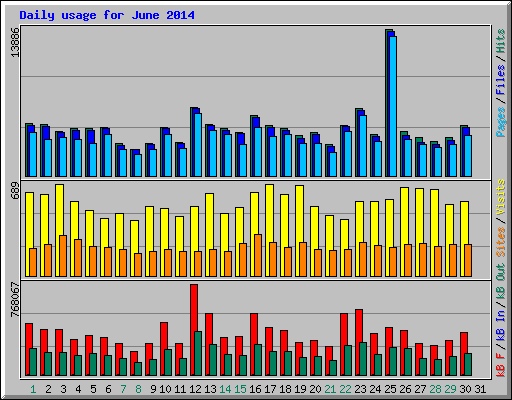Click day 4 on the x-axis

[x=78, y=389]
